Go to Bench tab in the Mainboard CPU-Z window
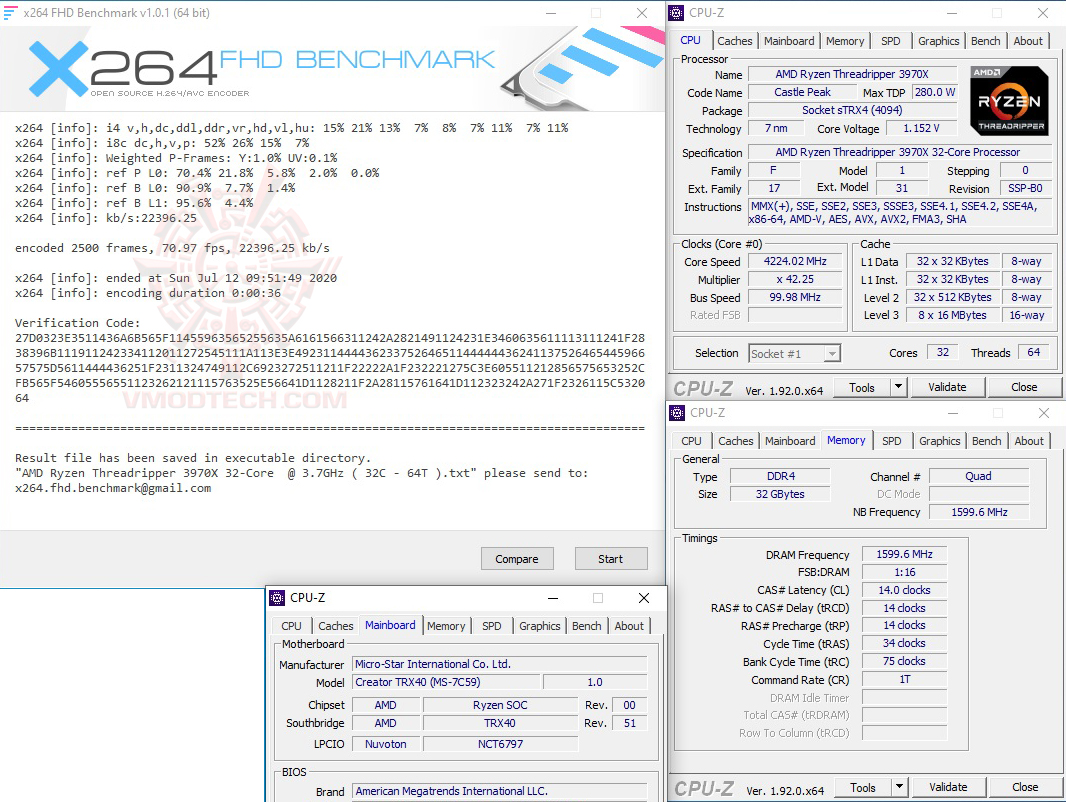Viewport: 1066px width, 802px height. (587, 626)
